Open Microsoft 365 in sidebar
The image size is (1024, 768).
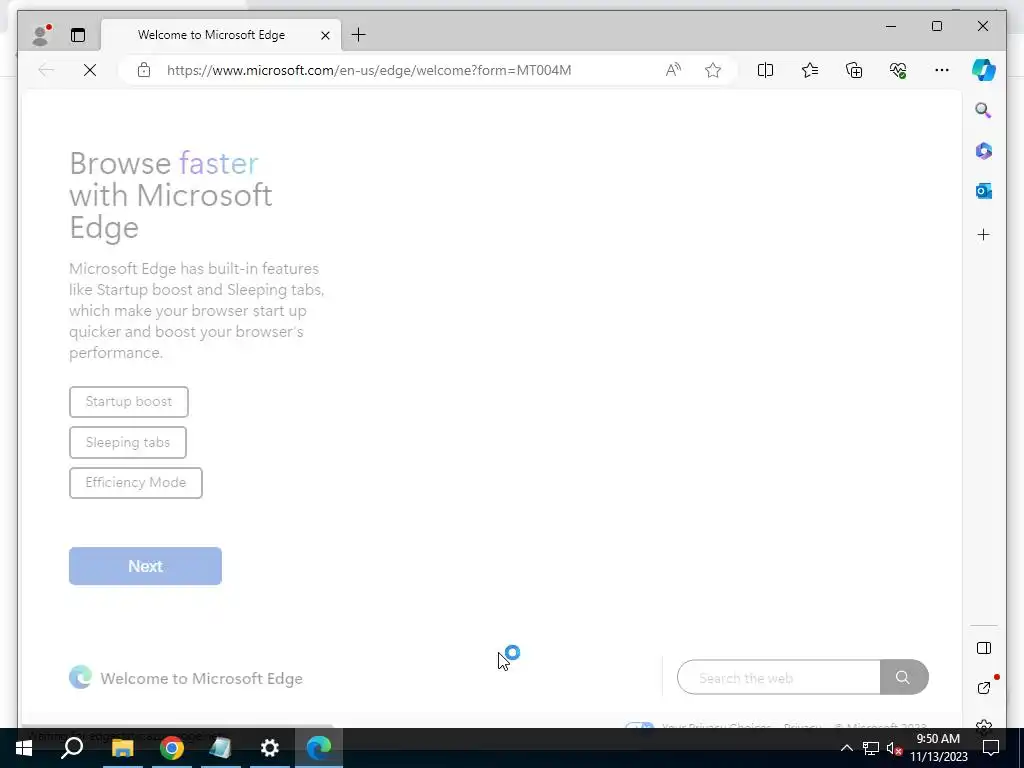[984, 151]
